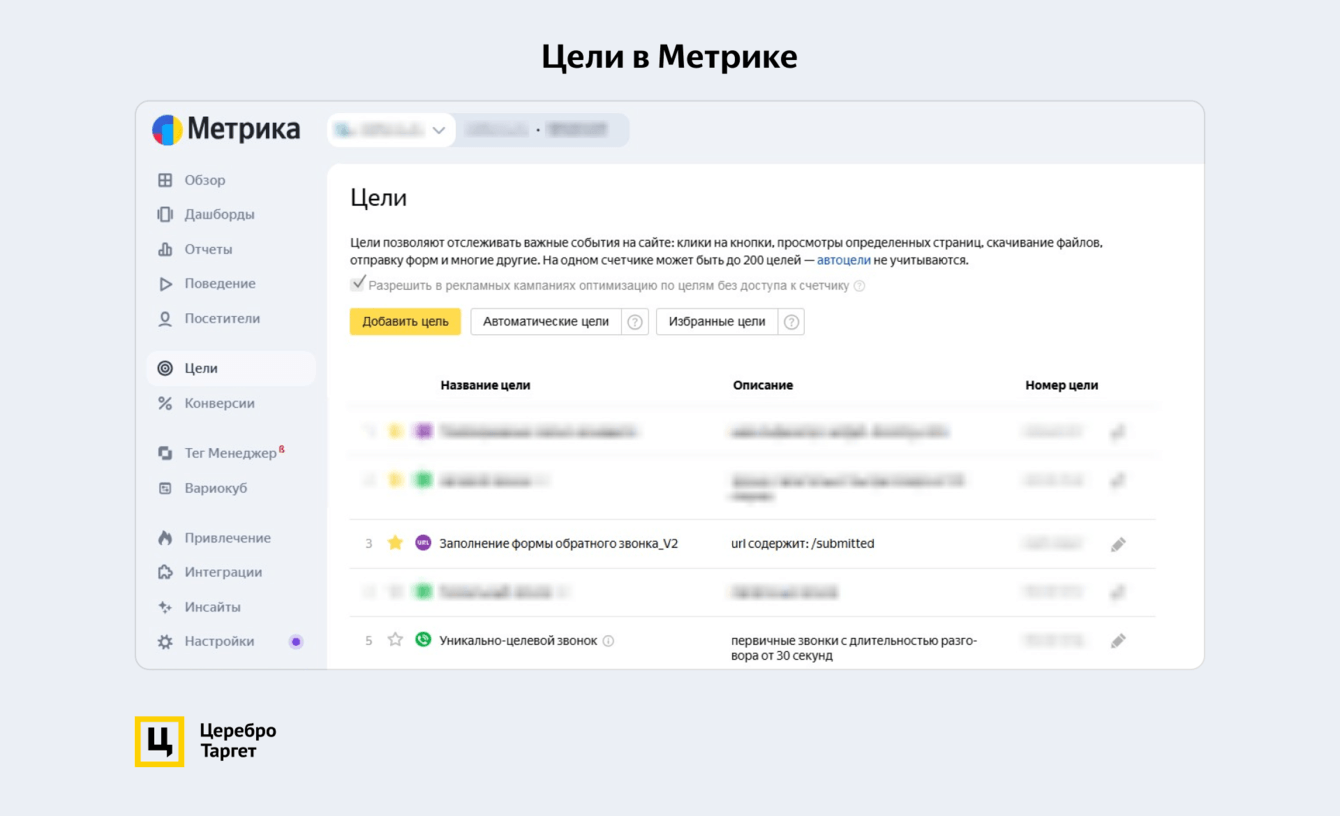
Task: Open help tooltip next to Избранные цели
Action: (791, 322)
